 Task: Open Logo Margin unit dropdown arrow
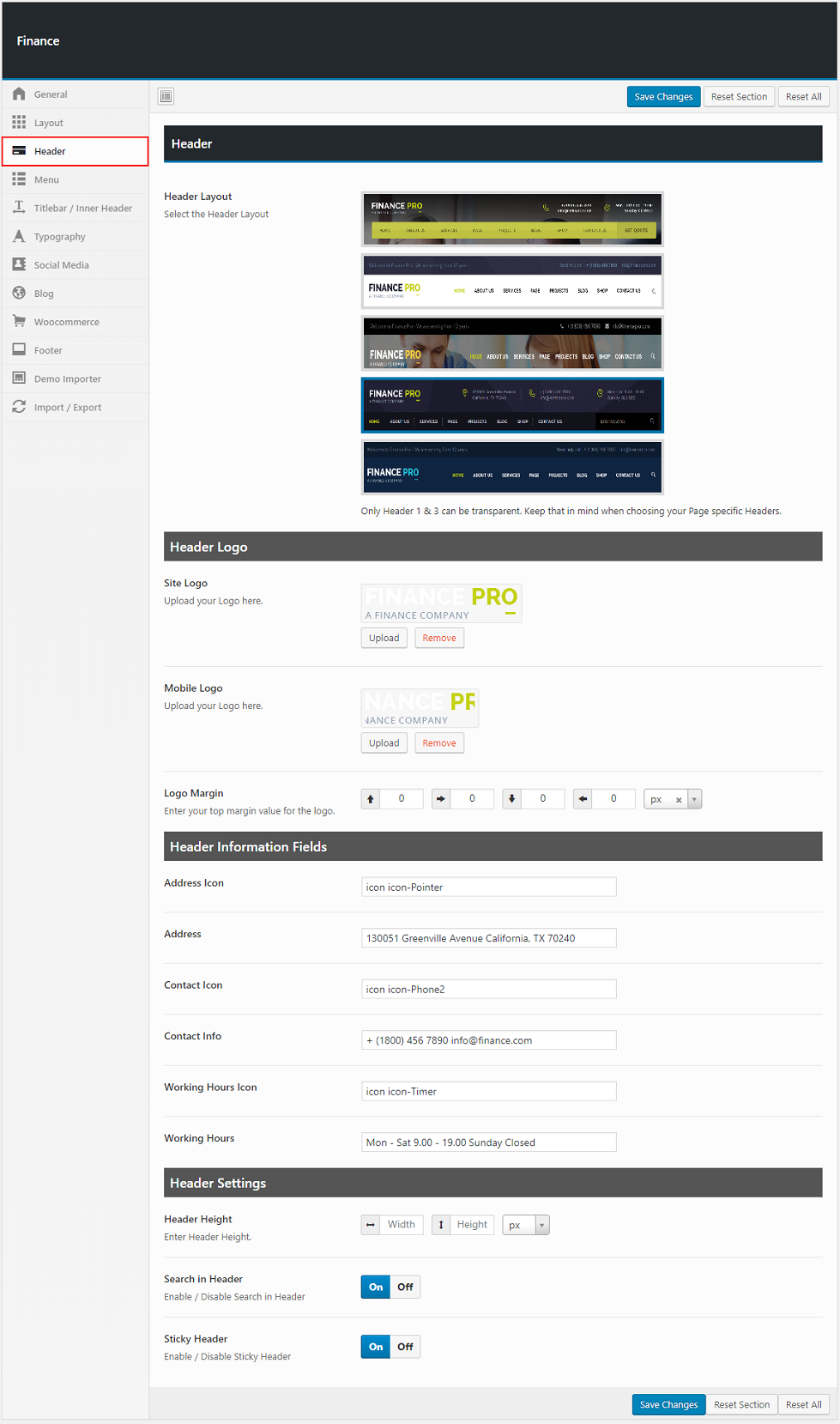coord(694,799)
